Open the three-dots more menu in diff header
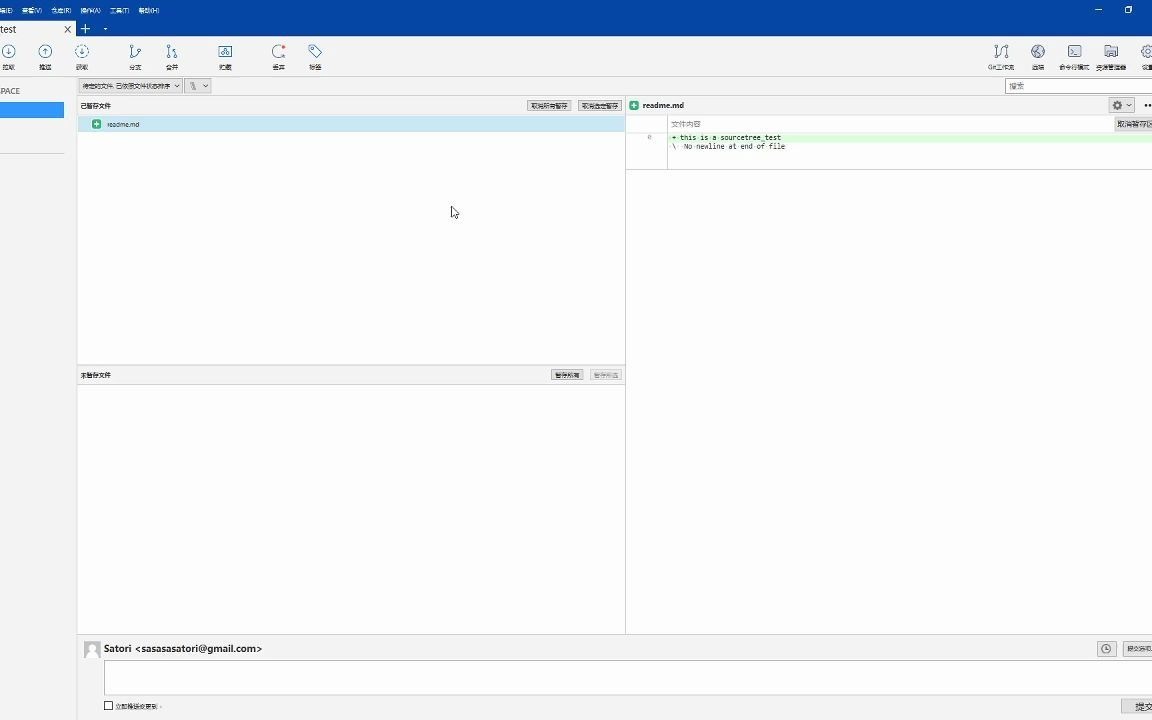1152x720 pixels. 1147,105
